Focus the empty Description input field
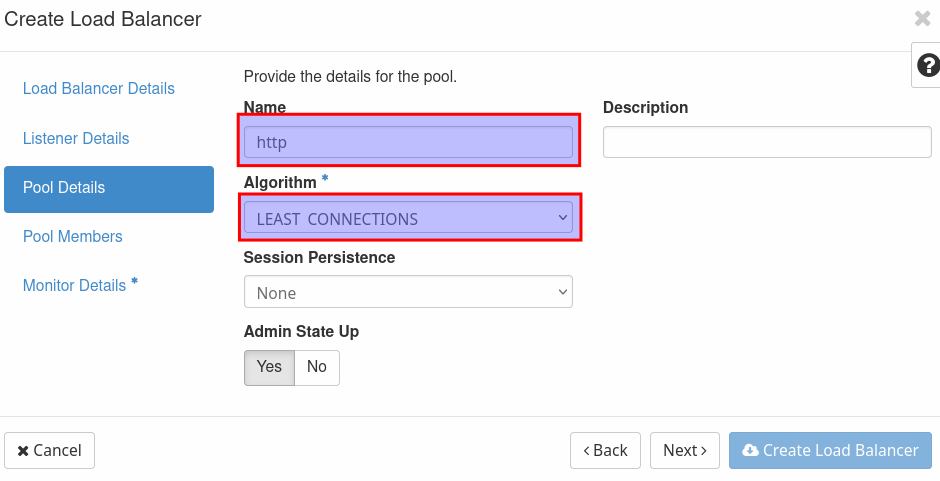 pyautogui.click(x=767, y=142)
